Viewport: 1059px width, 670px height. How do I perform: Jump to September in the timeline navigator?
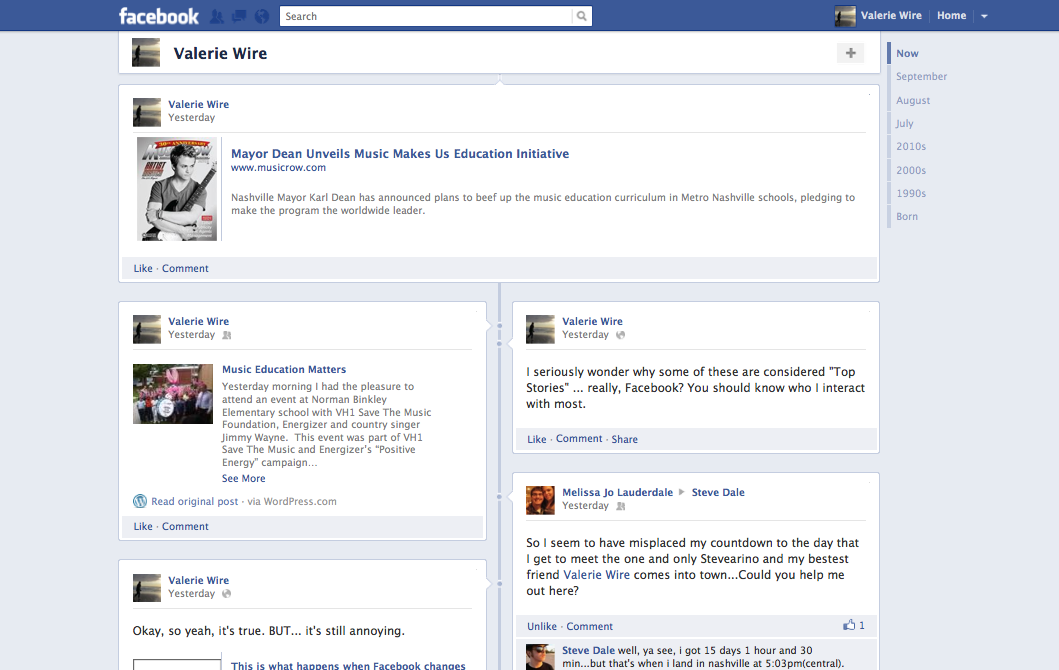(921, 77)
